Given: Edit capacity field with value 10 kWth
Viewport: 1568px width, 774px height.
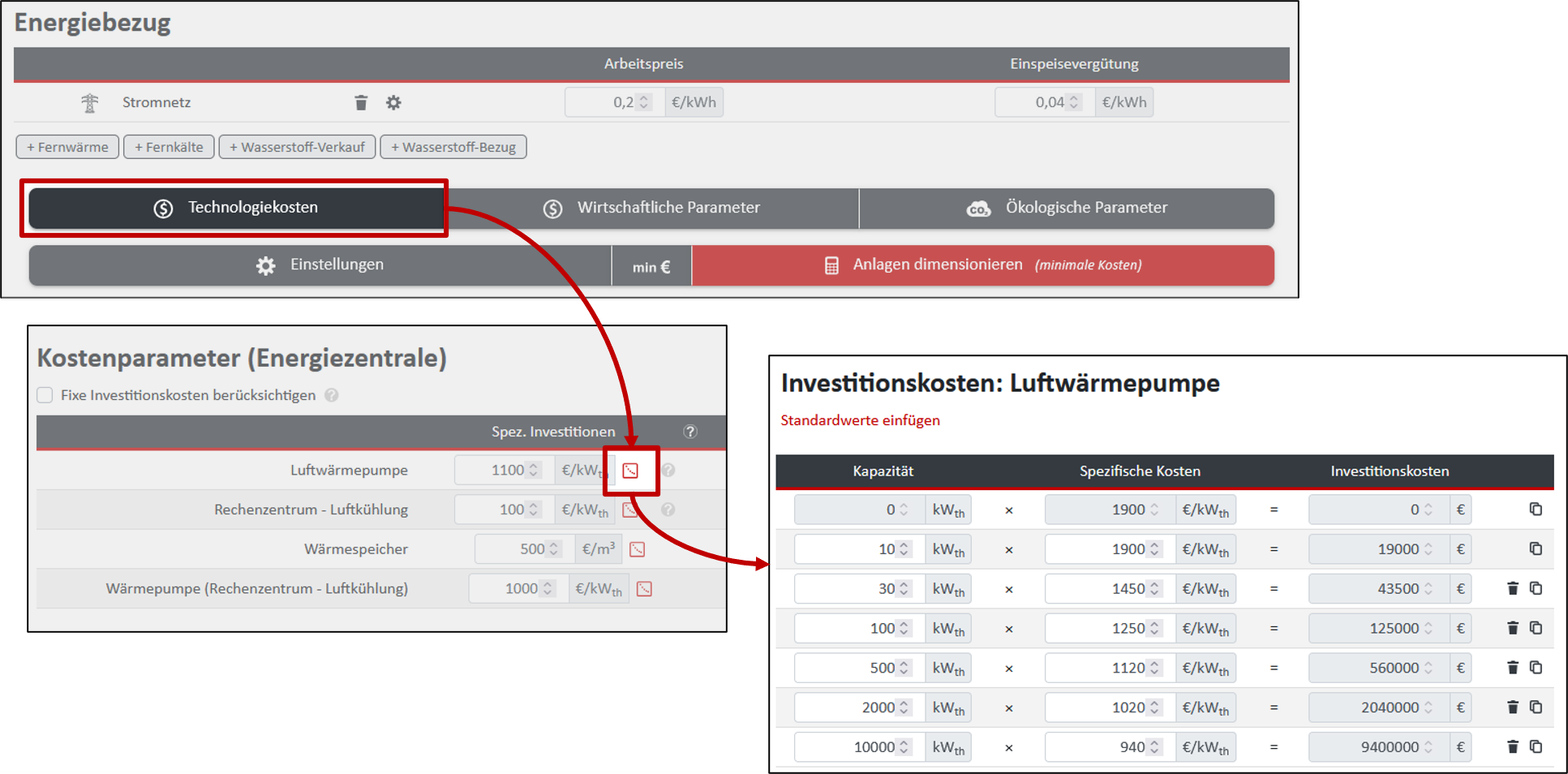Looking at the screenshot, I should [x=860, y=549].
